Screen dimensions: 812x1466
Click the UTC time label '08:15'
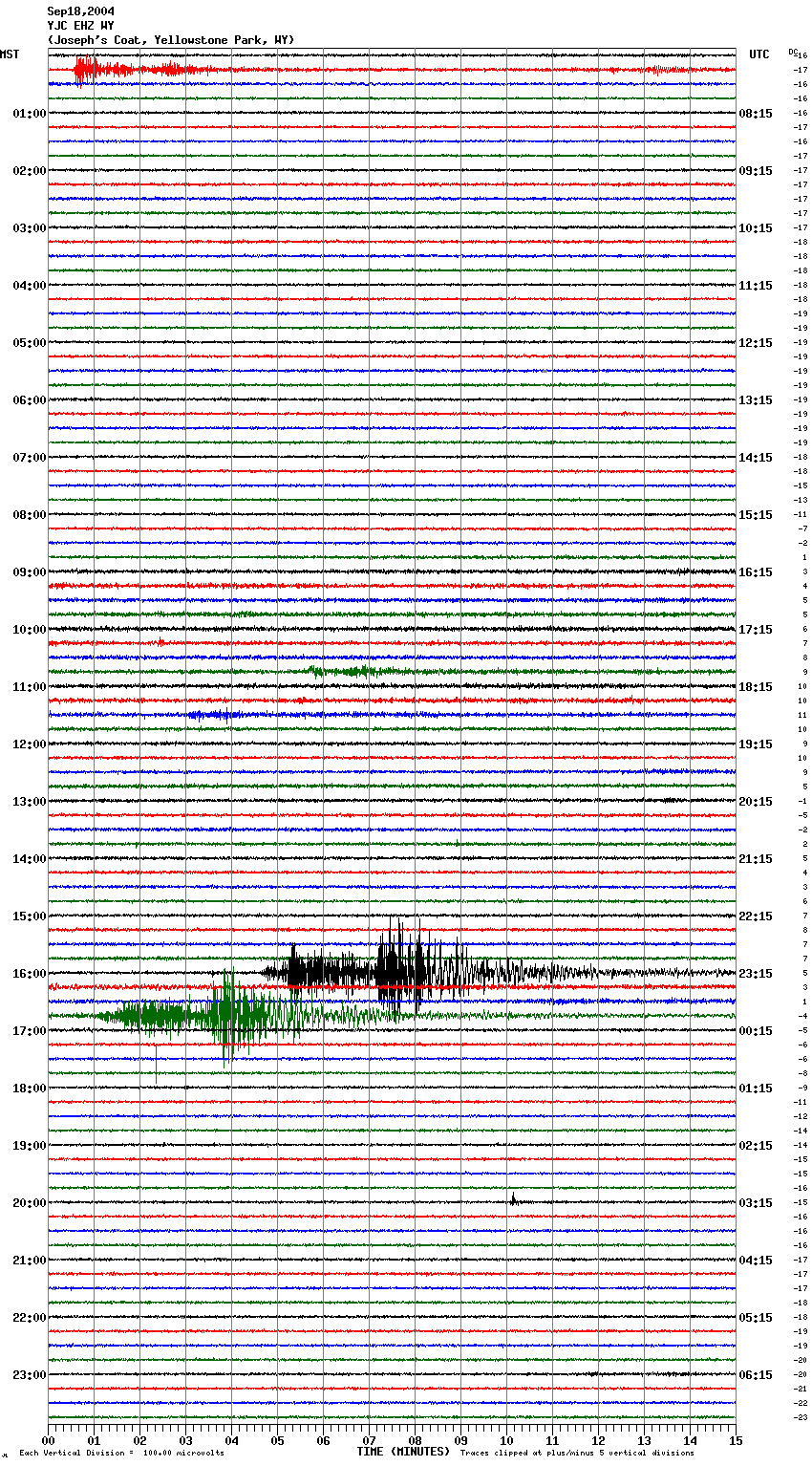coord(756,114)
